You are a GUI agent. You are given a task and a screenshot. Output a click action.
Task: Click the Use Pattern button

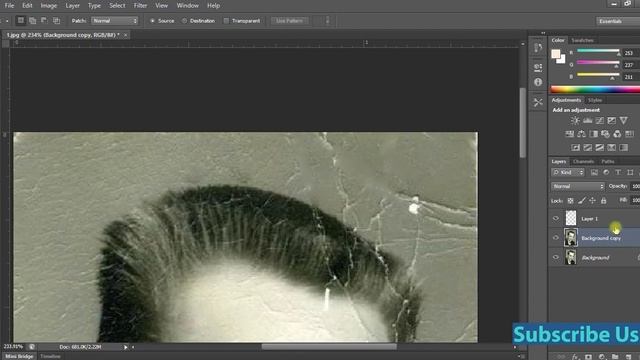(x=289, y=21)
